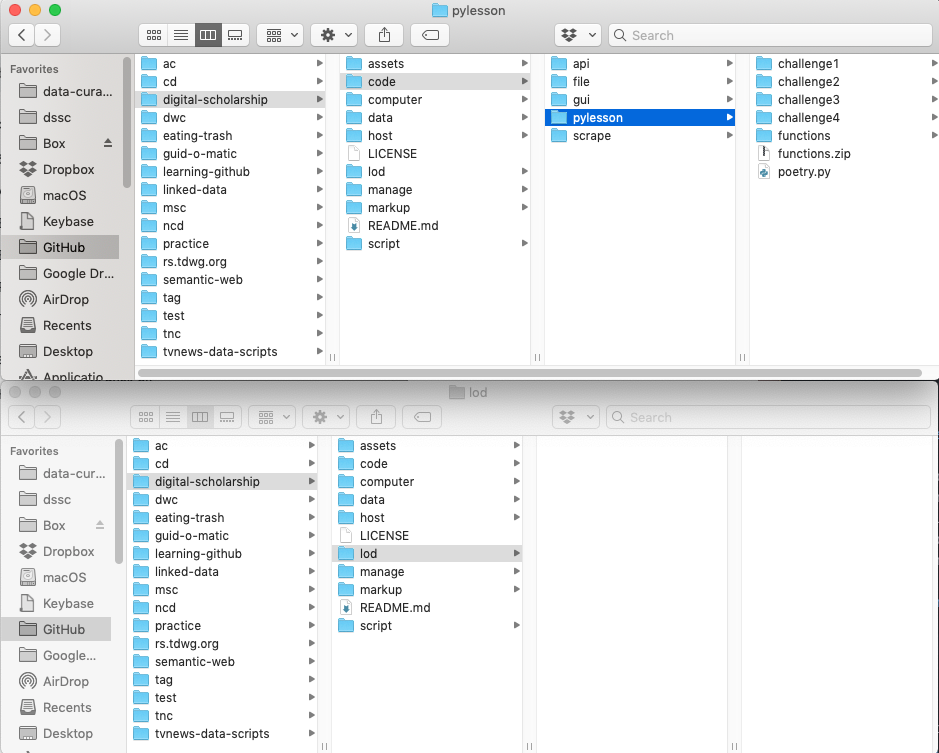The height and width of the screenshot is (753, 939).
Task: Select markup folder in lod window
Action: point(381,590)
